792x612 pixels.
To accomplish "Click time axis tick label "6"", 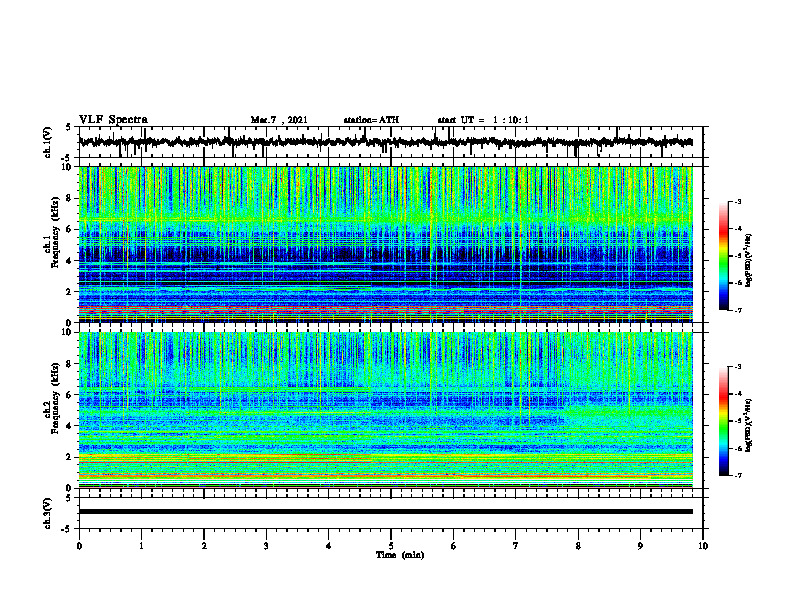I will [453, 546].
